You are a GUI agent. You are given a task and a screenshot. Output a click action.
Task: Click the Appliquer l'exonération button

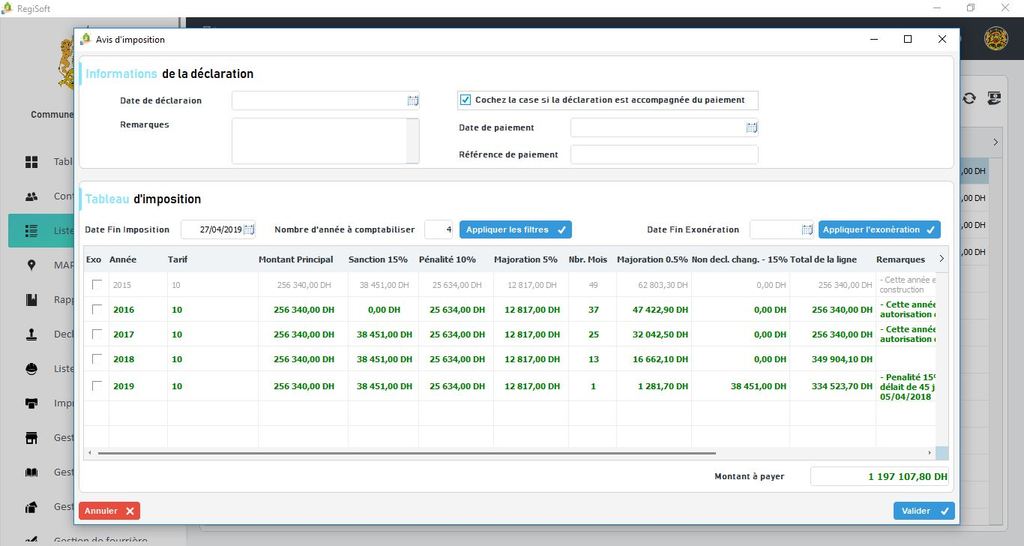[x=879, y=230]
